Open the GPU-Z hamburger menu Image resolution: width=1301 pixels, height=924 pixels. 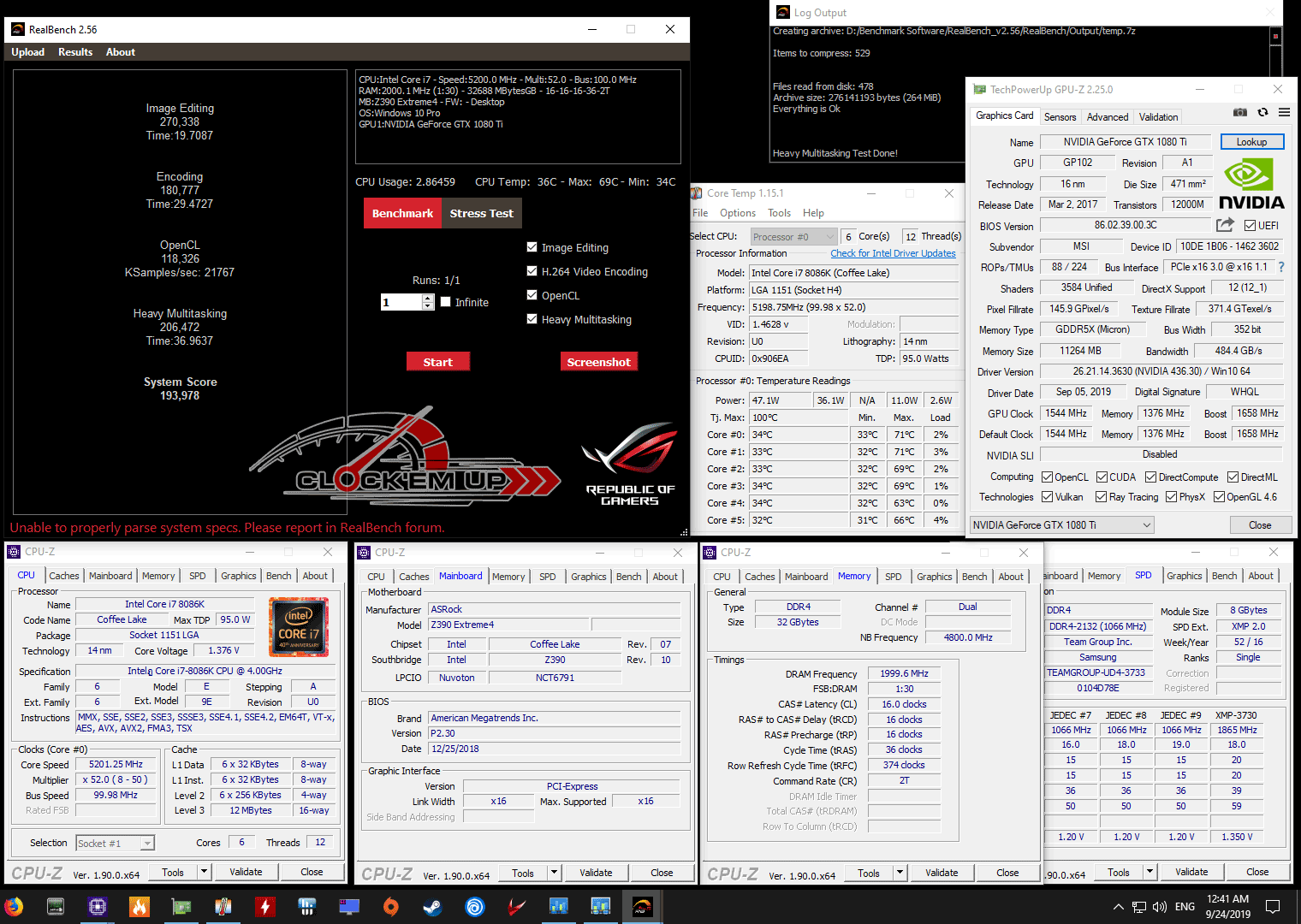(x=1284, y=113)
